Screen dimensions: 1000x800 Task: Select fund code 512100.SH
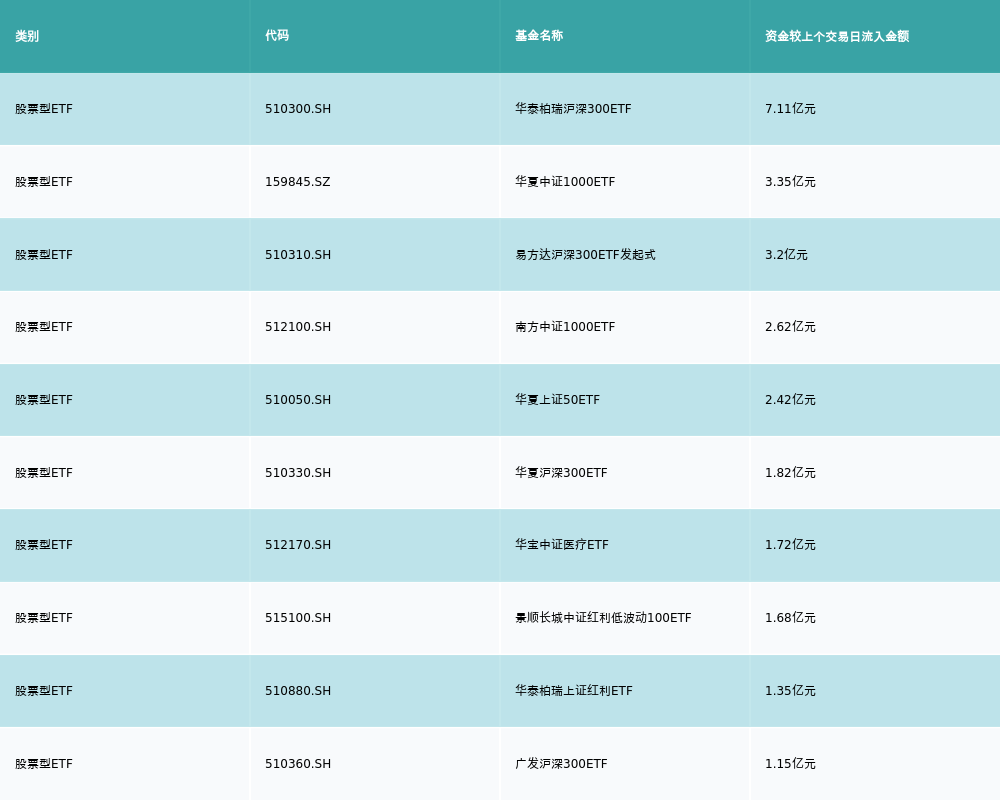(x=298, y=327)
